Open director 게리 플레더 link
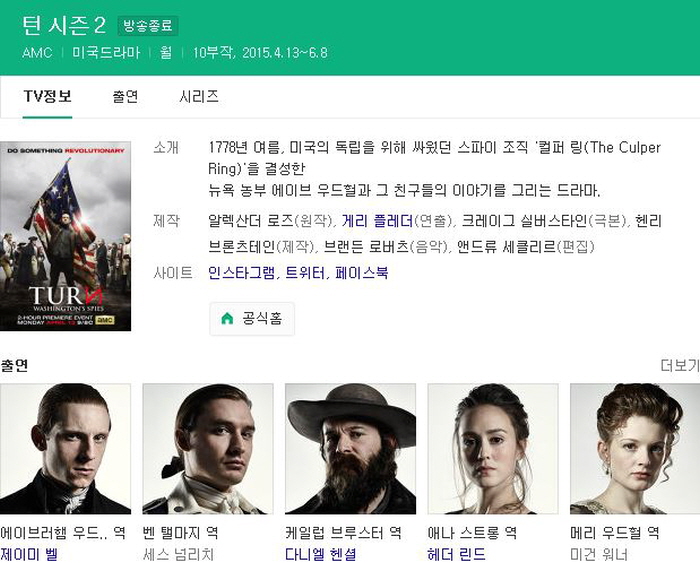 [377, 221]
